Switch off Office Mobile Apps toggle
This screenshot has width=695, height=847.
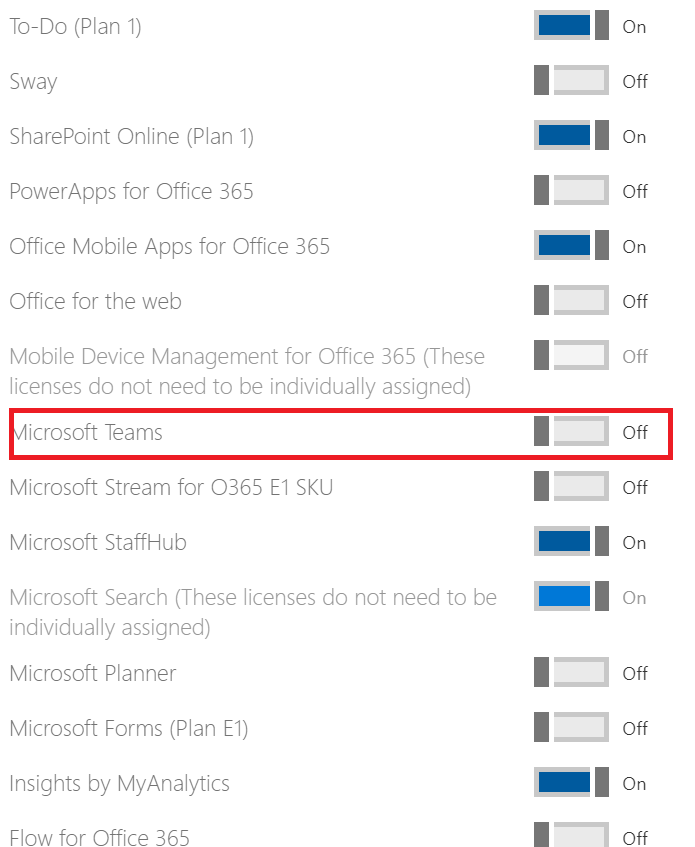pos(571,245)
